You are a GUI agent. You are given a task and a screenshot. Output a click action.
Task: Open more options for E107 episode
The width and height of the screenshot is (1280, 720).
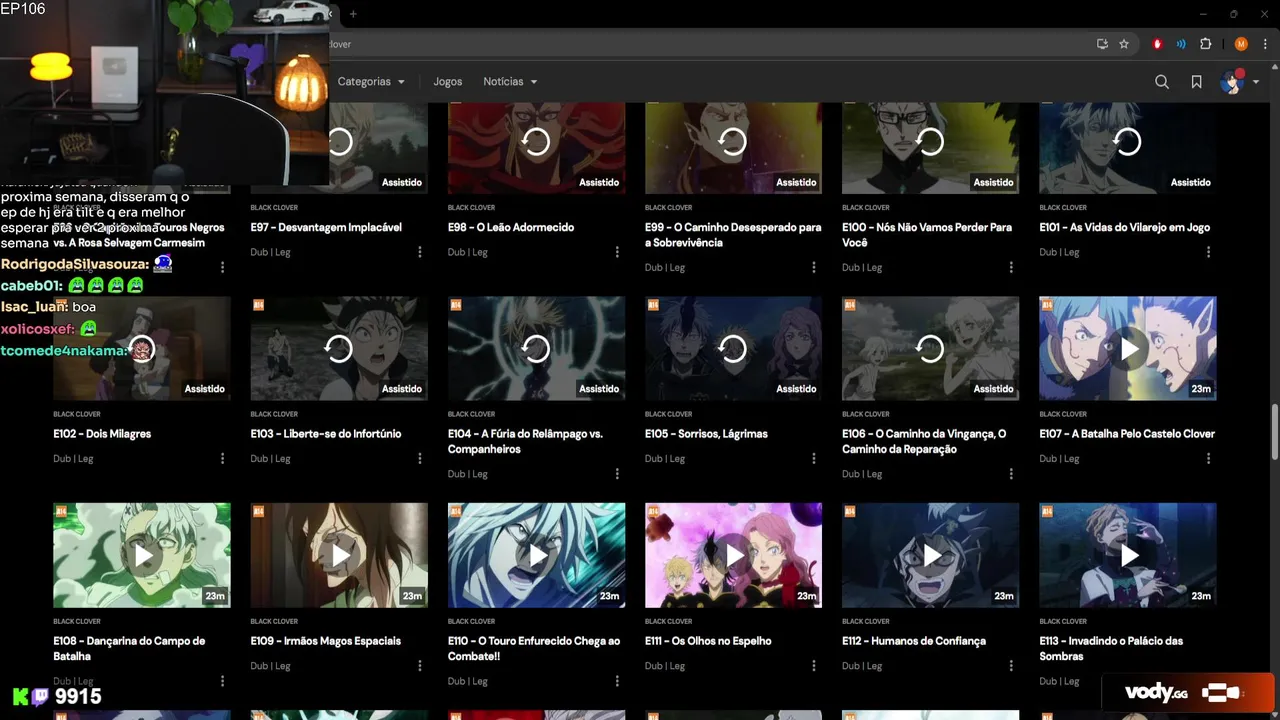[x=1208, y=458]
